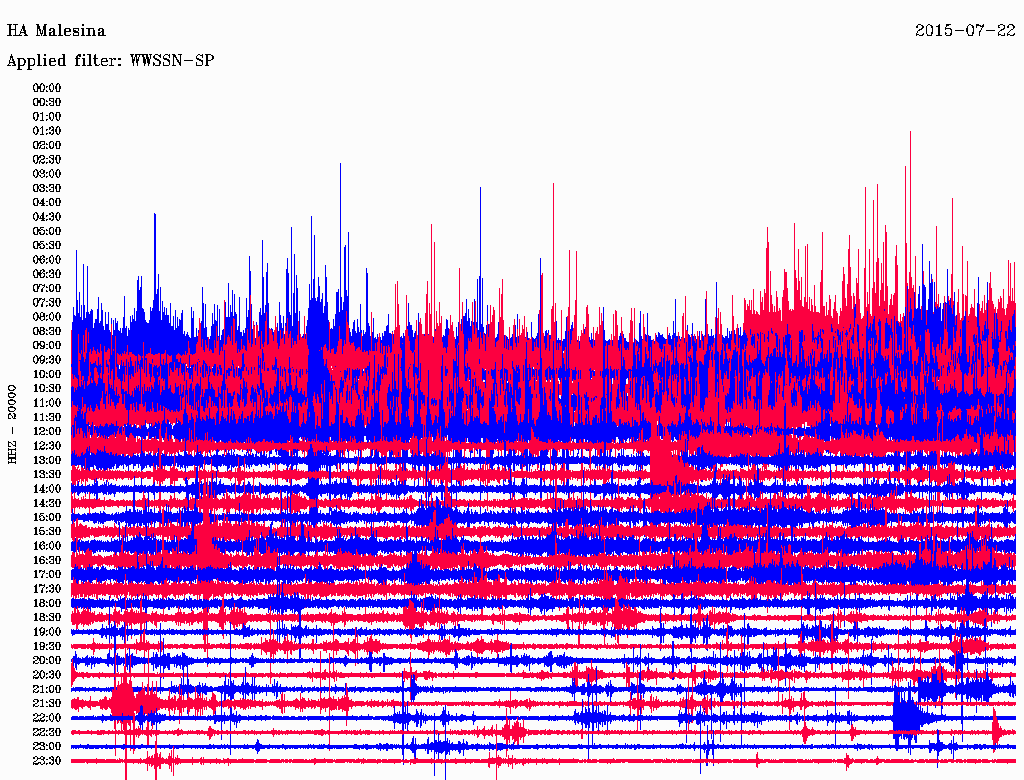Select the 08:00 time label
The width and height of the screenshot is (1024, 780).
point(47,317)
